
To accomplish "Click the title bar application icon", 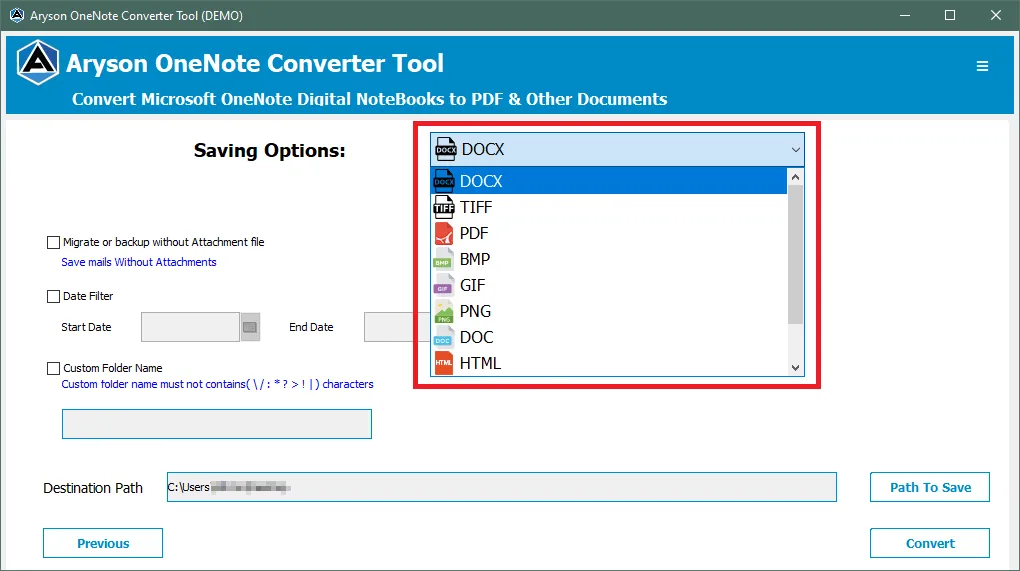I will 16,15.
